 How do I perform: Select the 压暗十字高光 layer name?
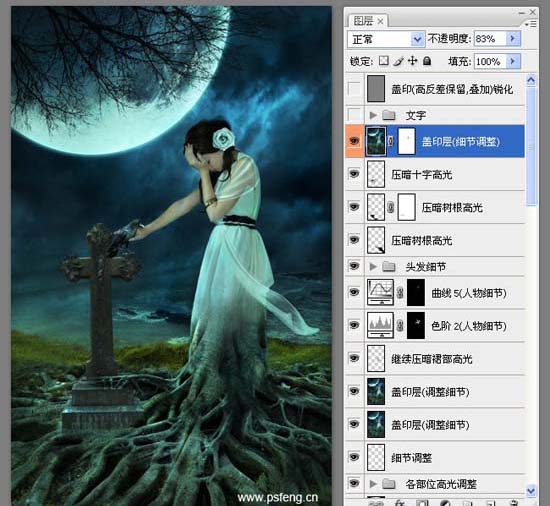point(422,174)
